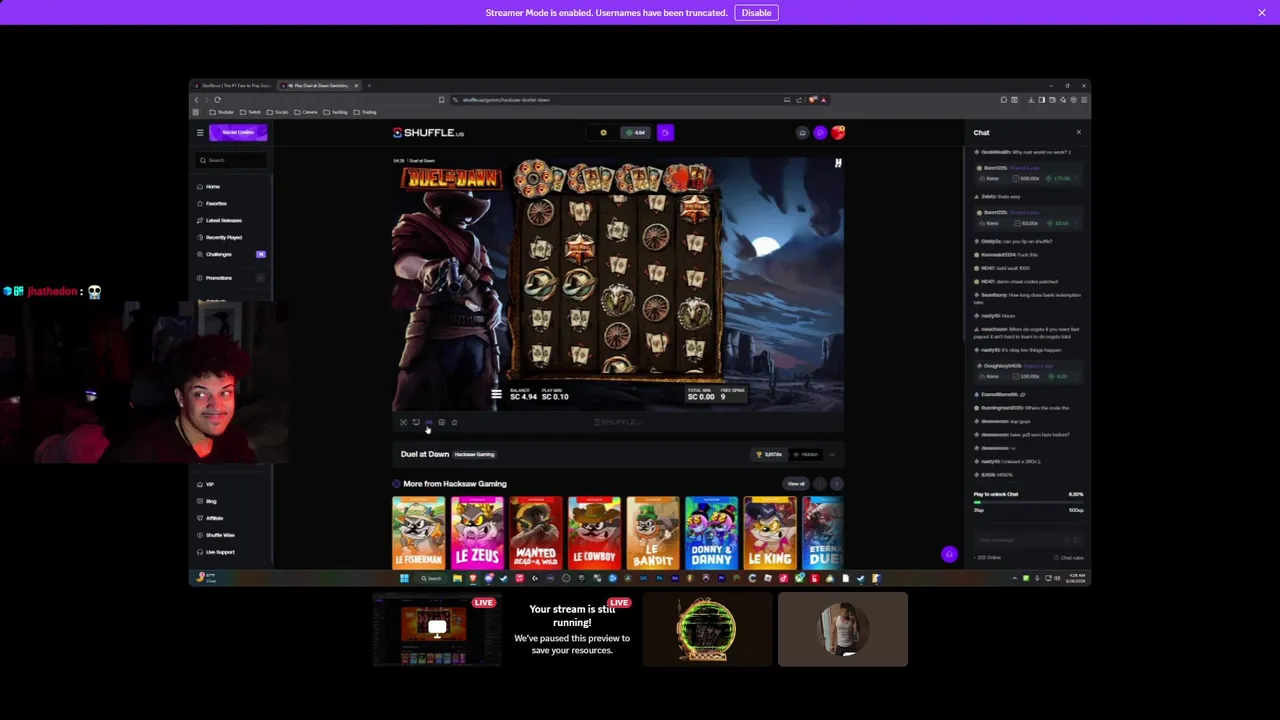Click the purple support headset bubble
The height and width of the screenshot is (720, 1280).
click(949, 554)
